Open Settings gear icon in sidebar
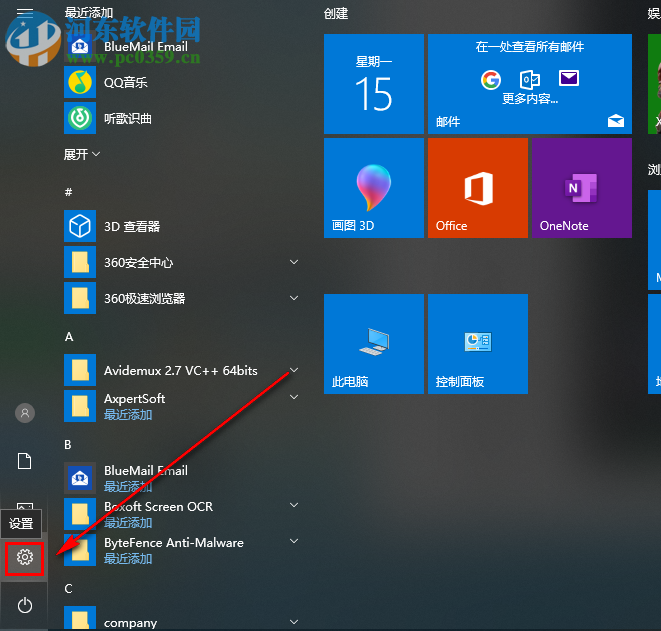Screen dimensions: 661x631 tap(25, 557)
